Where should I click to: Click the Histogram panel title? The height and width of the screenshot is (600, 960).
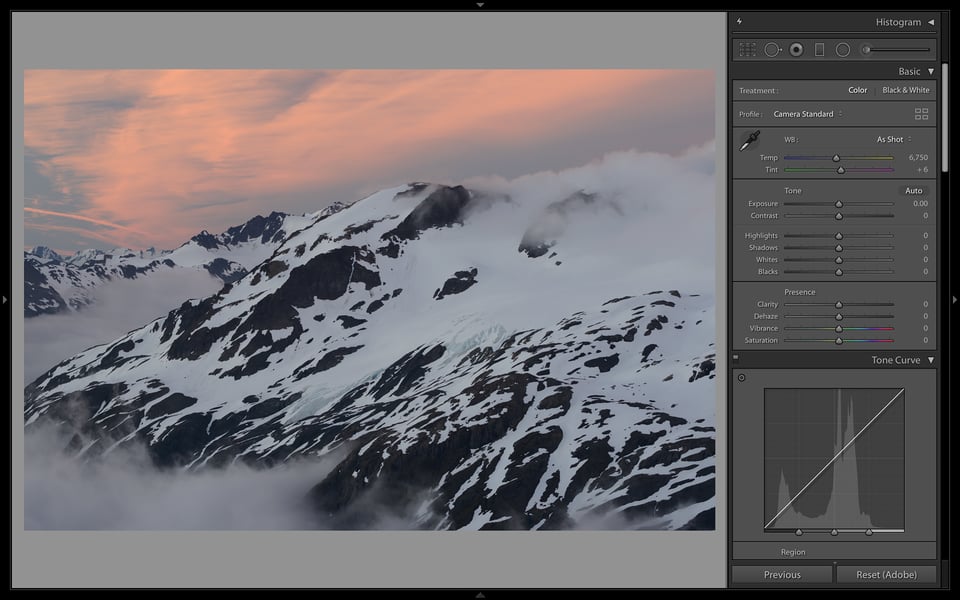(x=898, y=22)
